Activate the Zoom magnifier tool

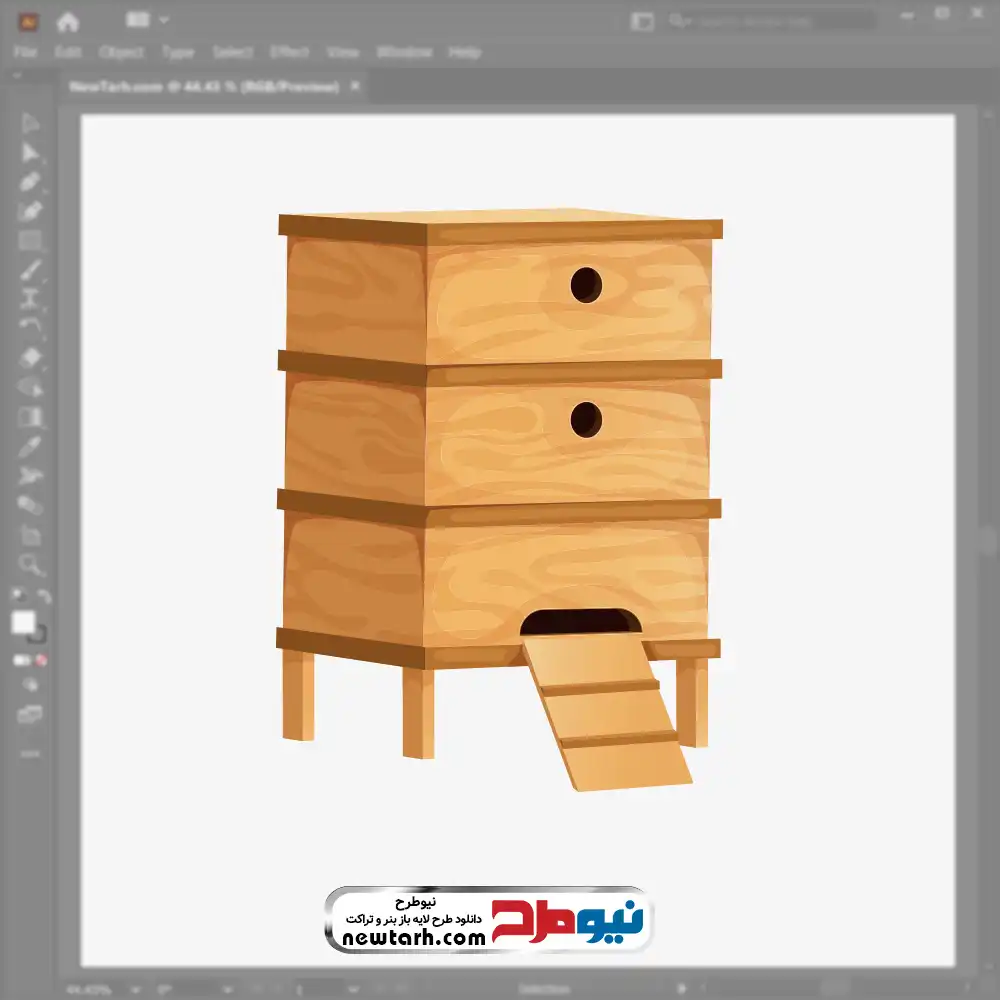30,564
